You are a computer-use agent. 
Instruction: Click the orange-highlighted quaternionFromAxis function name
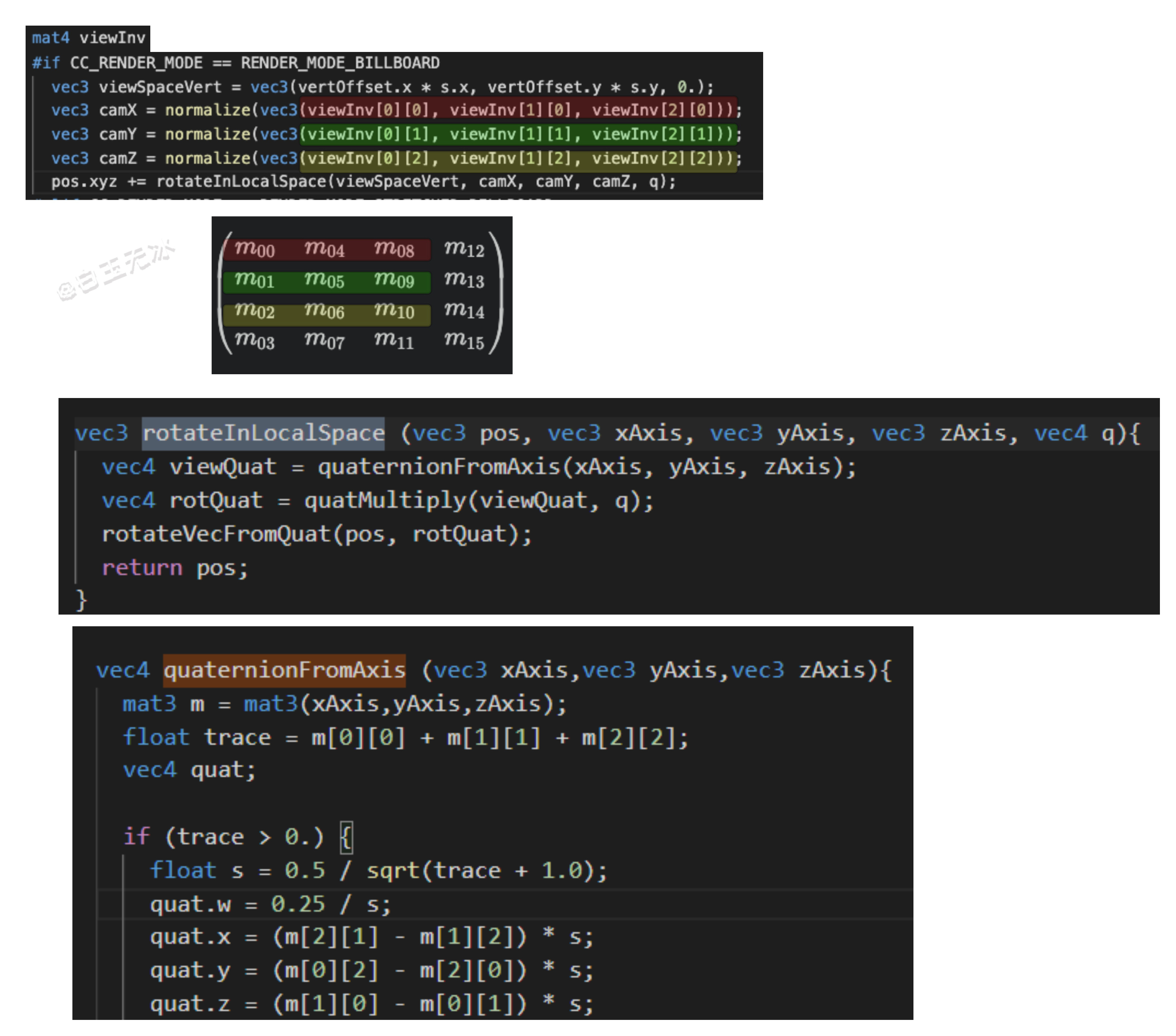(x=284, y=670)
